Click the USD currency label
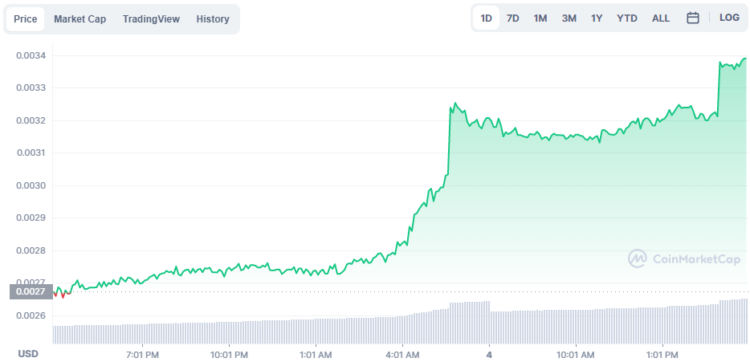 tap(28, 354)
